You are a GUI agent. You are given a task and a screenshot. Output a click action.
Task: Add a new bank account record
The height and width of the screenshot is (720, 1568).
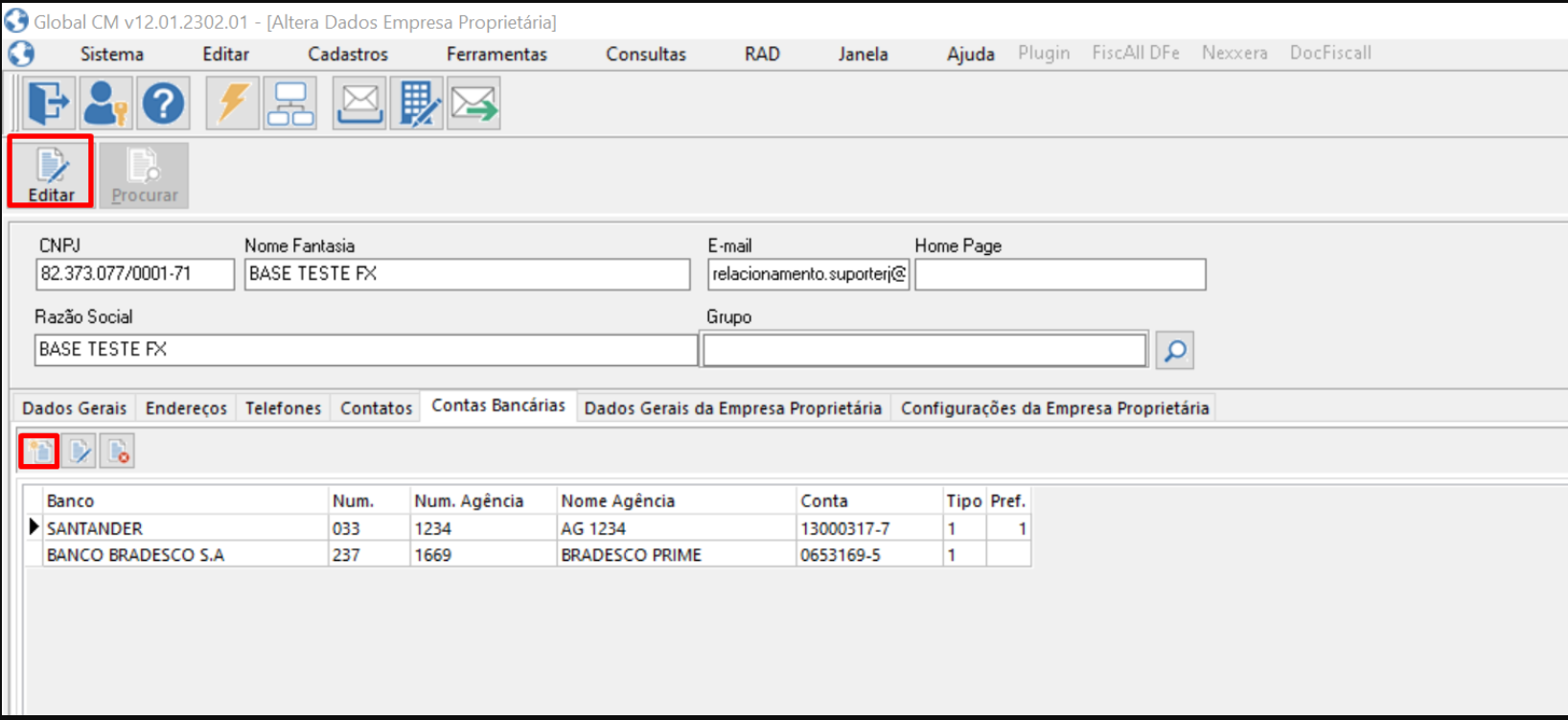point(39,451)
